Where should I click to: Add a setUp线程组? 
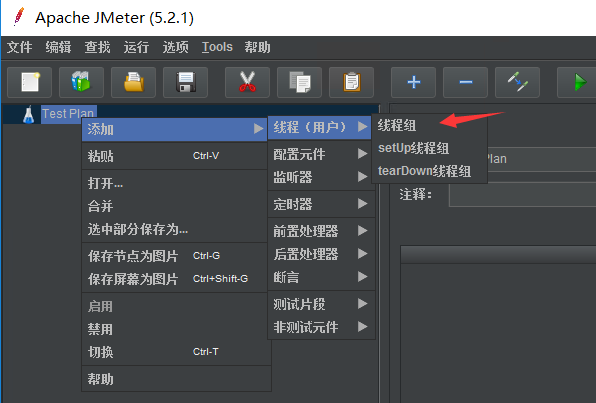pyautogui.click(x=429, y=148)
